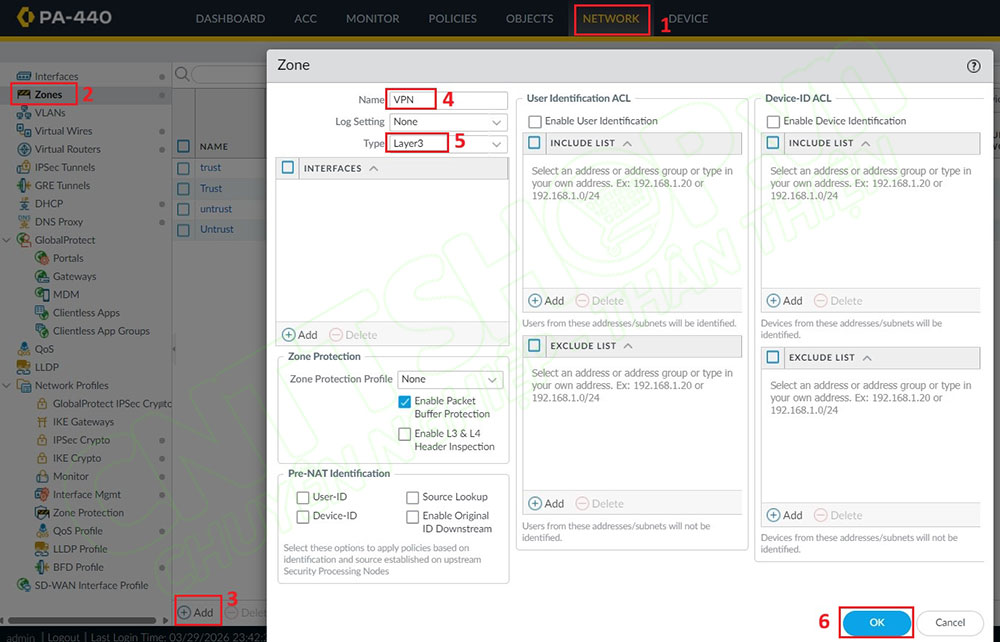Click the GlobalProtect Portals icon
Image resolution: width=1000 pixels, height=642 pixels.
coord(42,258)
